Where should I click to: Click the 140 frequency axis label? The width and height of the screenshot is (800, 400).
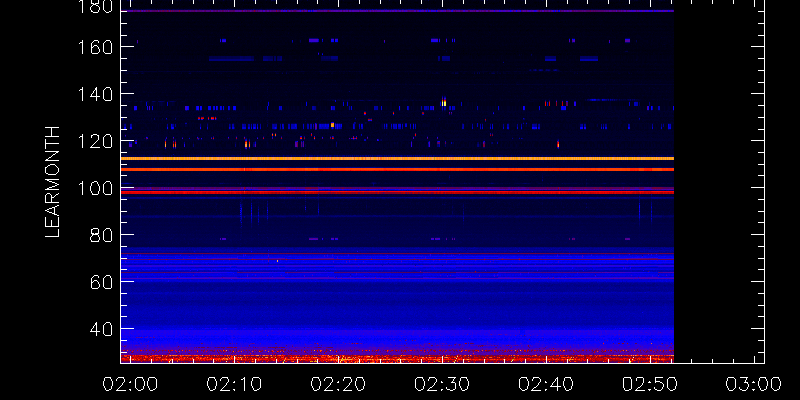click(95, 94)
